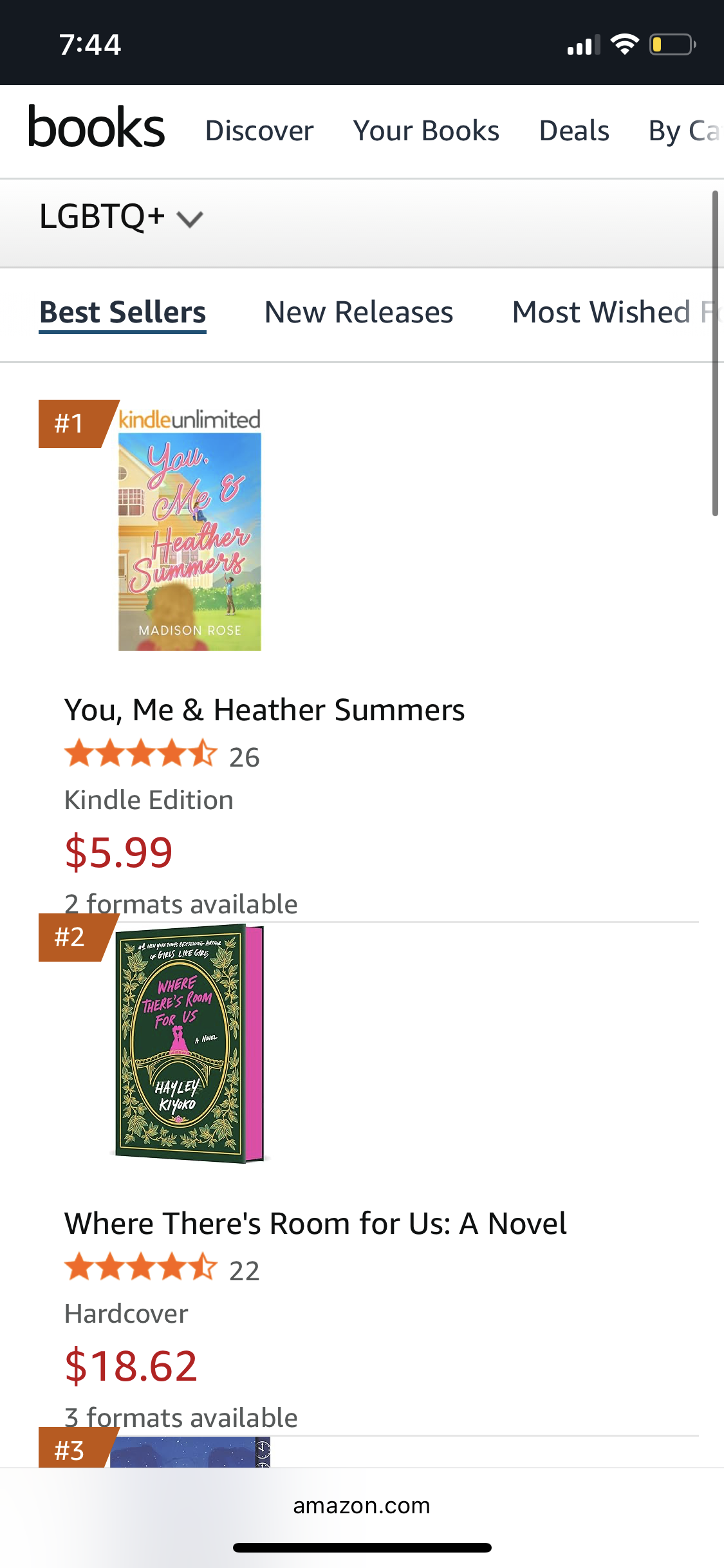View 2 formats available link

[181, 904]
